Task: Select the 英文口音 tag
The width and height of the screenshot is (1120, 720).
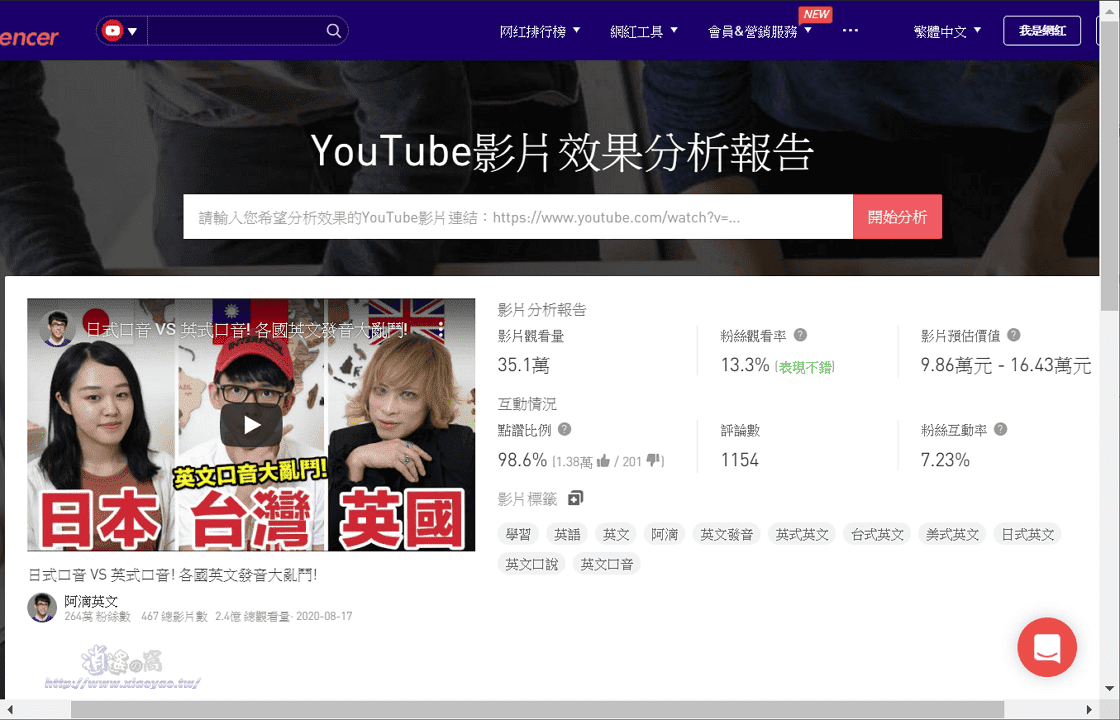Action: pyautogui.click(x=606, y=564)
